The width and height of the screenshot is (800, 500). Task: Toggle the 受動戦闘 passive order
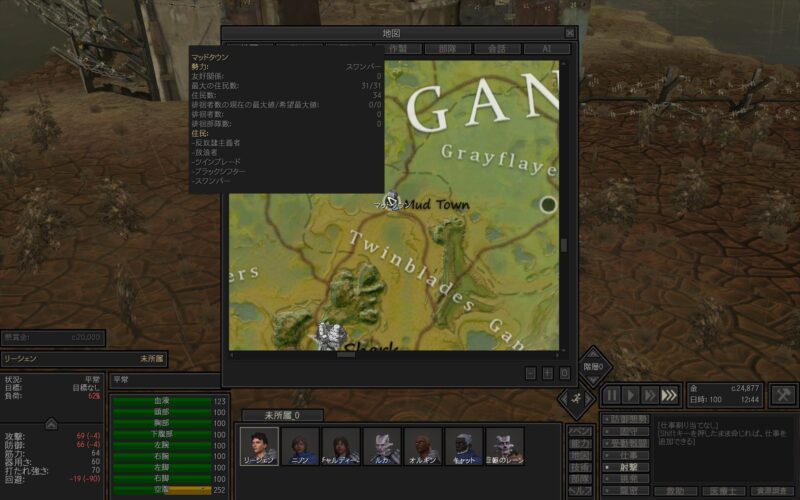coord(626,443)
